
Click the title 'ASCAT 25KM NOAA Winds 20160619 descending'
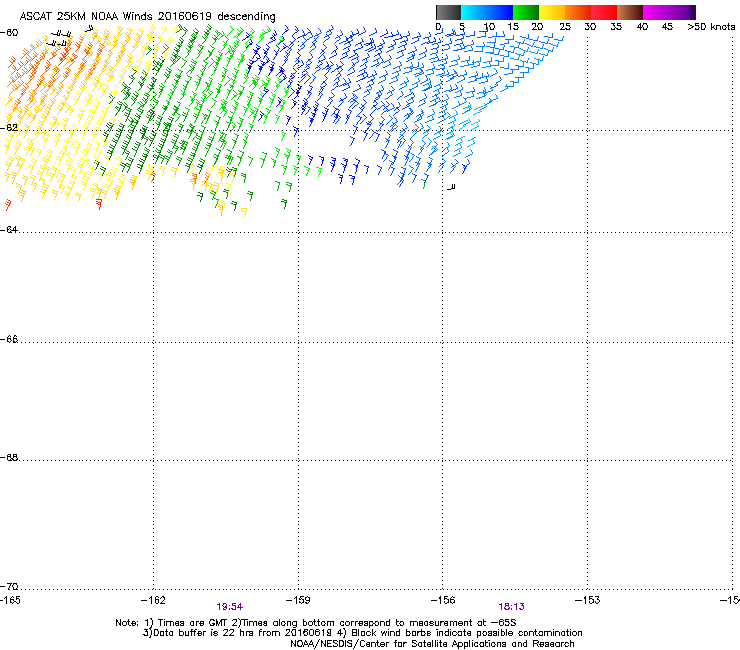pyautogui.click(x=147, y=16)
